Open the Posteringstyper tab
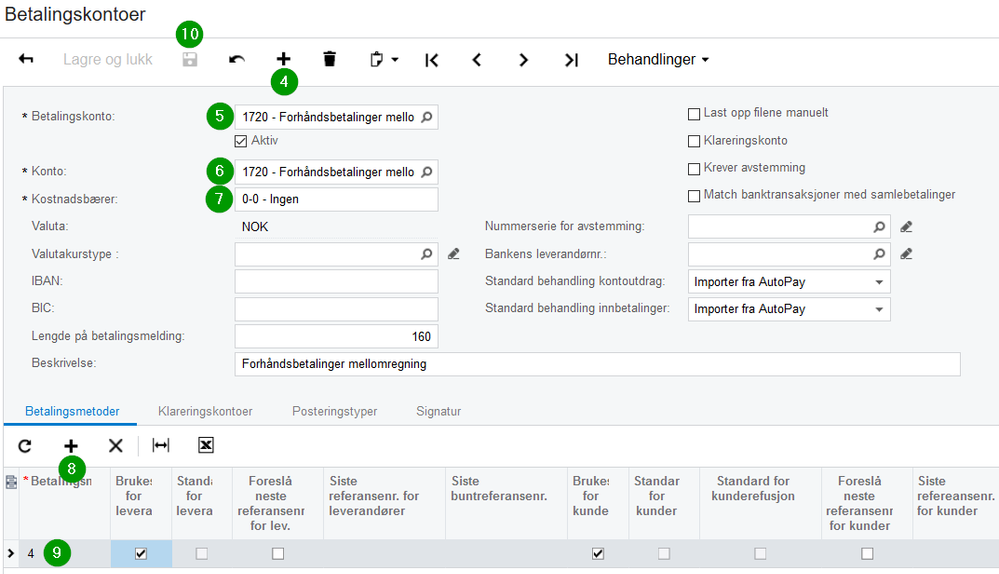The image size is (999, 574). click(335, 411)
